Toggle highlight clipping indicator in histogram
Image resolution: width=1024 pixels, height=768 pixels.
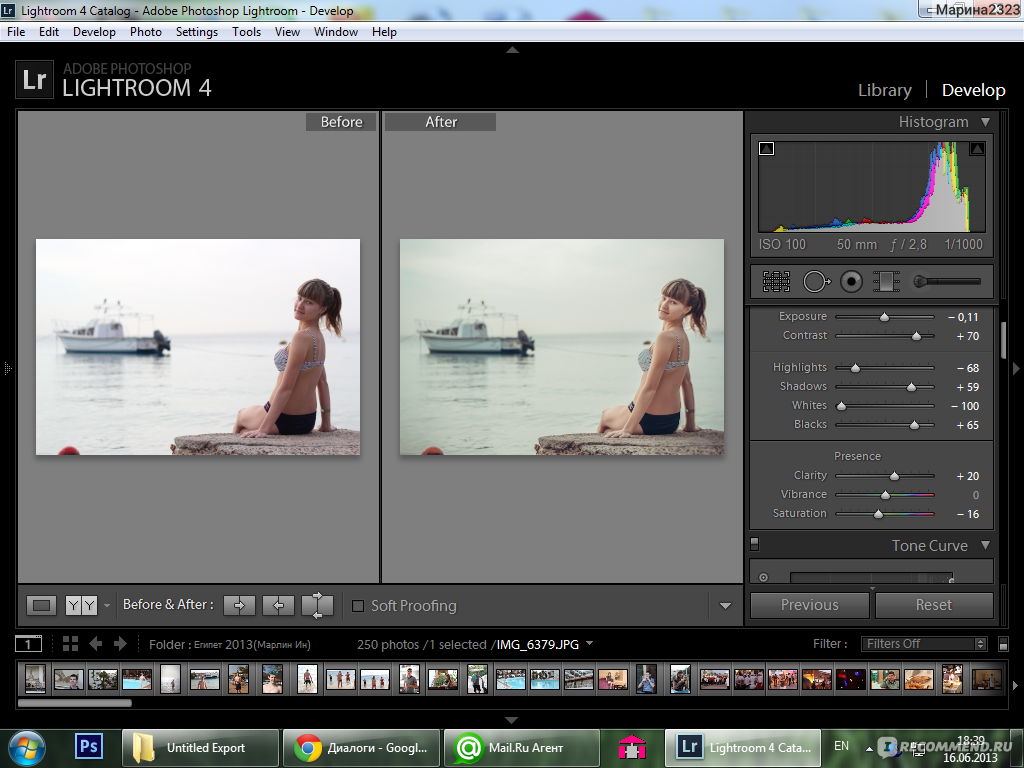(977, 149)
